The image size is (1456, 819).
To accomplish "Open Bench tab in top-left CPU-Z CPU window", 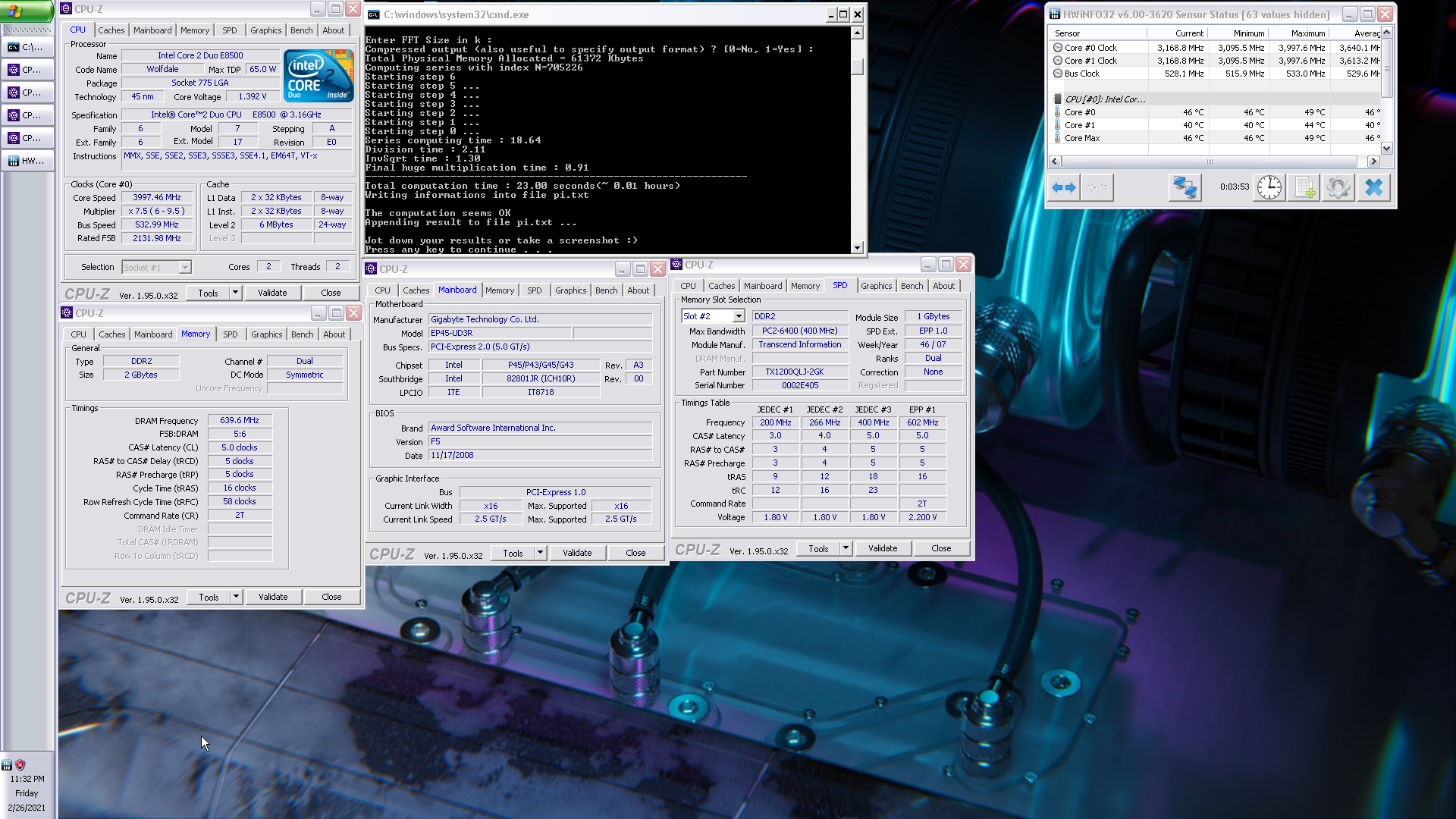I will [301, 30].
